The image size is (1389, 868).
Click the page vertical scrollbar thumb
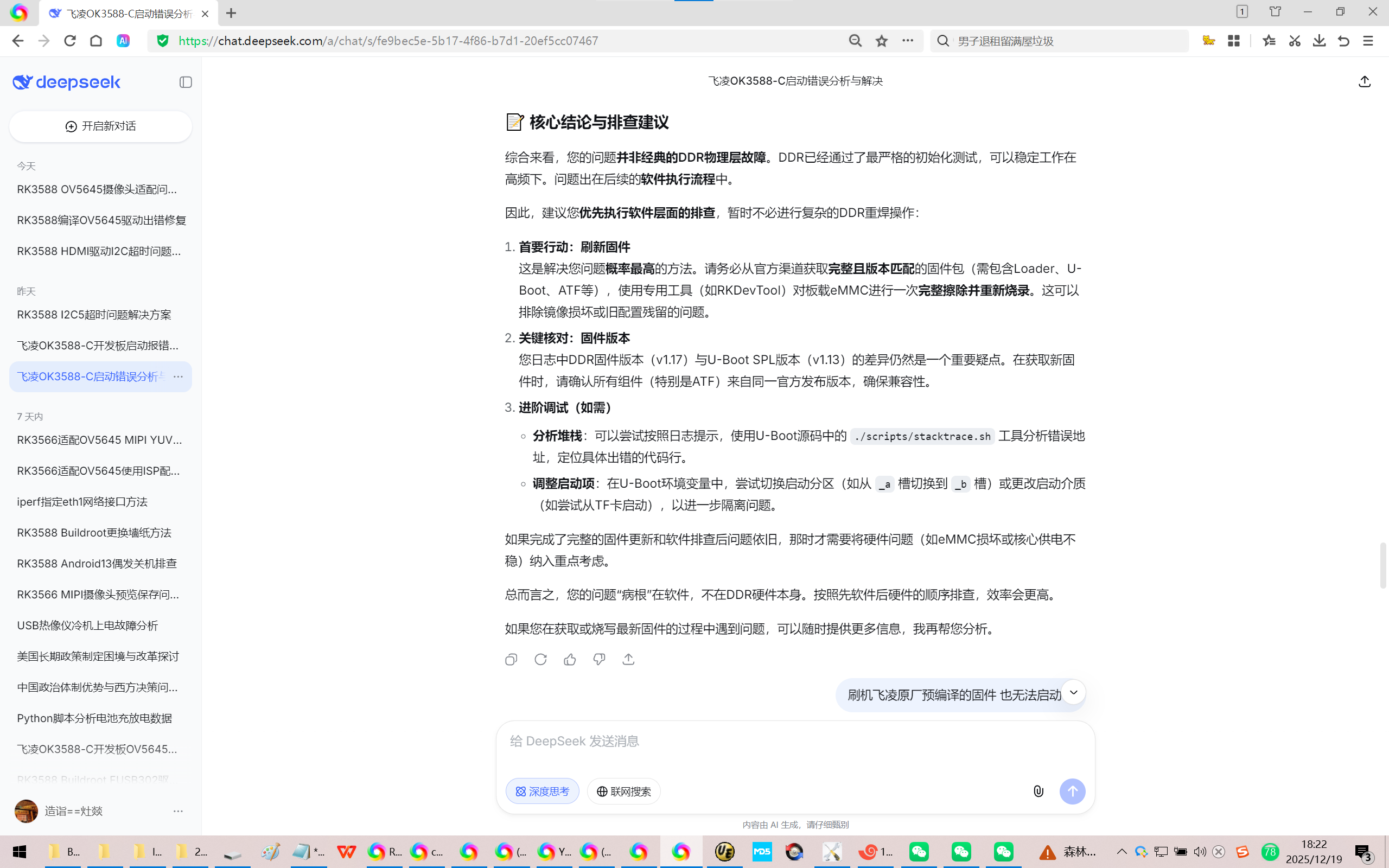(x=1382, y=565)
